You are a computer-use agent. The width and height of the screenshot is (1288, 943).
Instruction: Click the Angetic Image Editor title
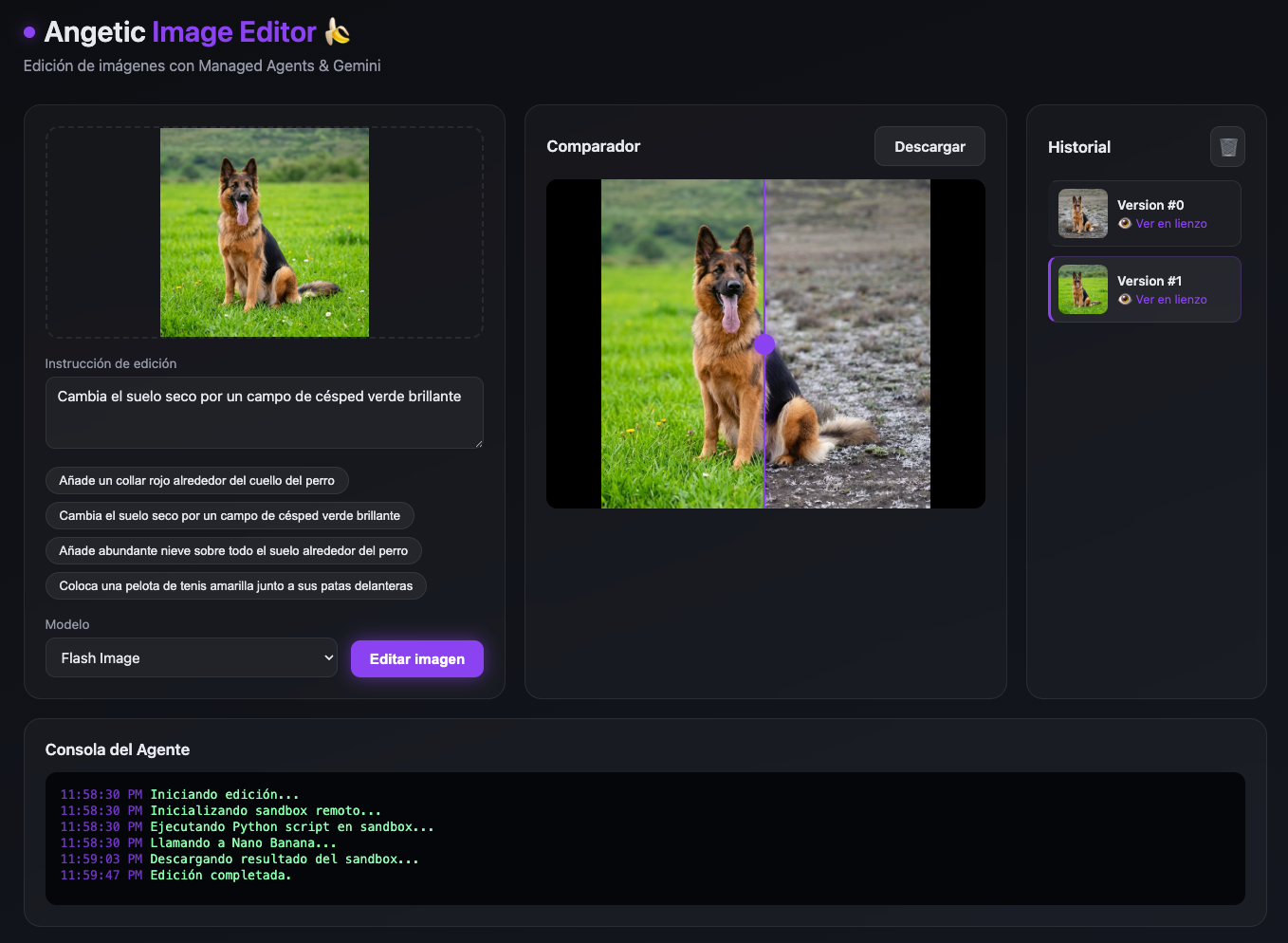click(180, 32)
